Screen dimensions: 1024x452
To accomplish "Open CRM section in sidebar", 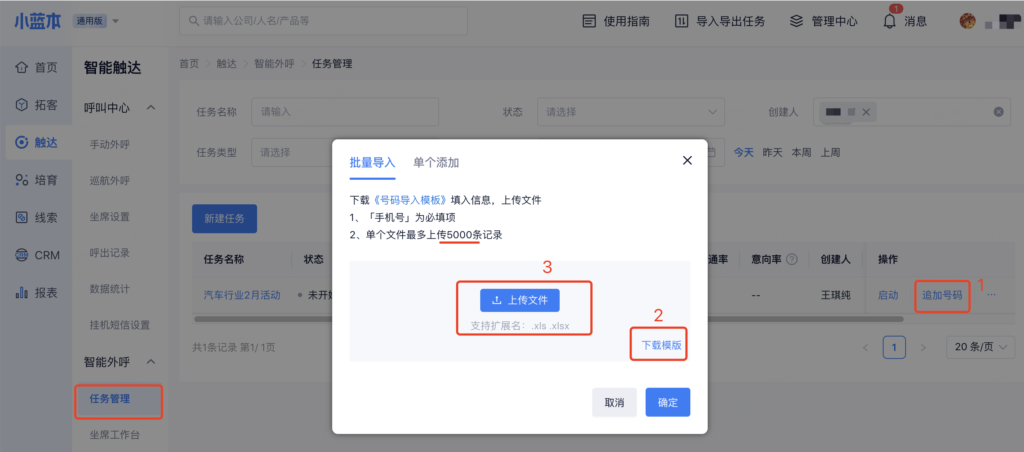I will 36,255.
